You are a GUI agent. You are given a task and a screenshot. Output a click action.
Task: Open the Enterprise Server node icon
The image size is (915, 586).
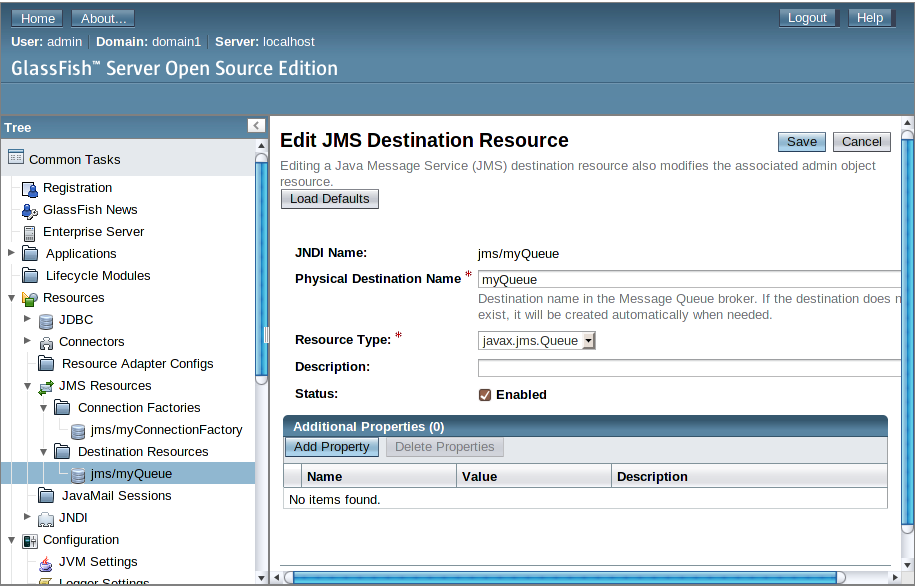30,231
